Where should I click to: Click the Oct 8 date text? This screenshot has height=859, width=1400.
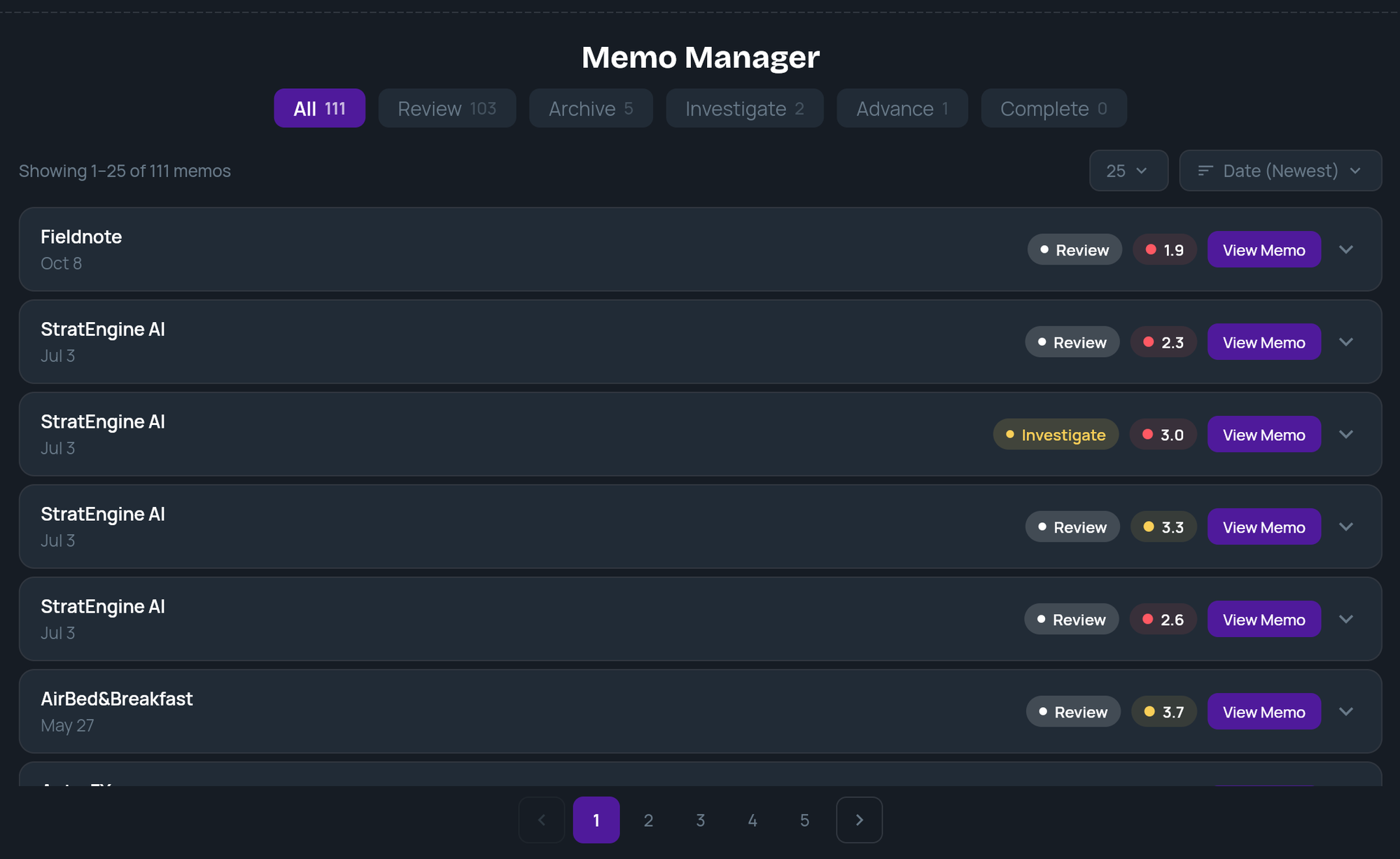(x=61, y=263)
